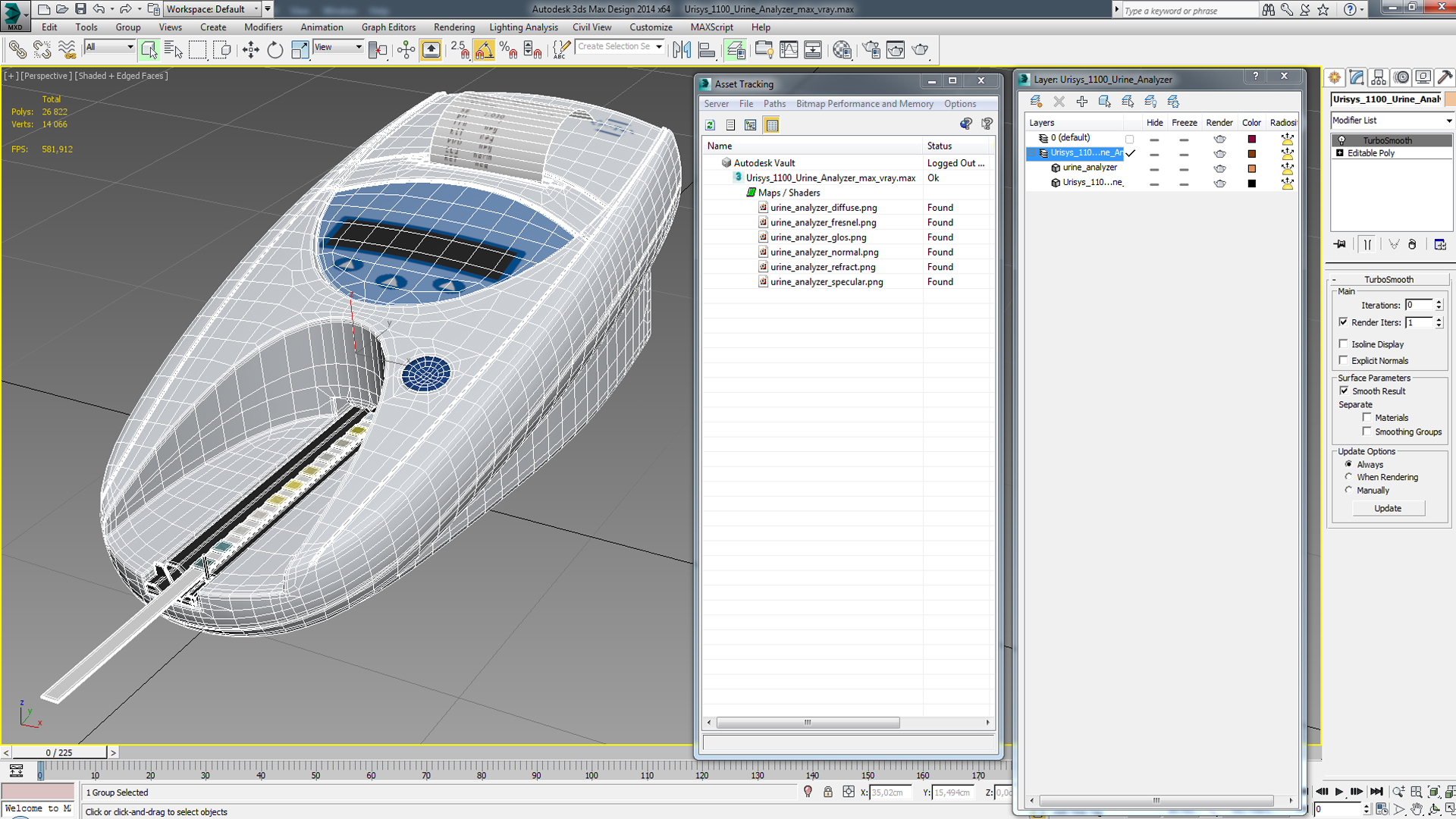Image resolution: width=1456 pixels, height=819 pixels.
Task: Click the Unlink Selection tool
Action: [x=42, y=50]
